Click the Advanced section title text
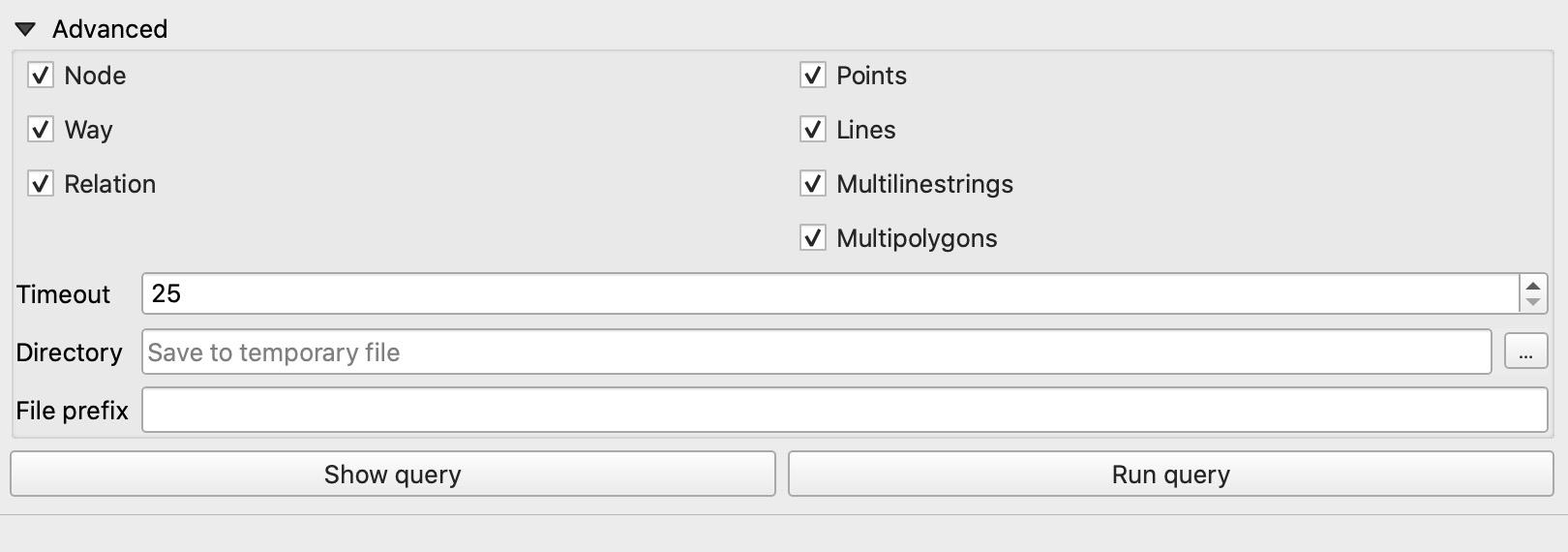Image resolution: width=1568 pixels, height=552 pixels. click(x=109, y=29)
